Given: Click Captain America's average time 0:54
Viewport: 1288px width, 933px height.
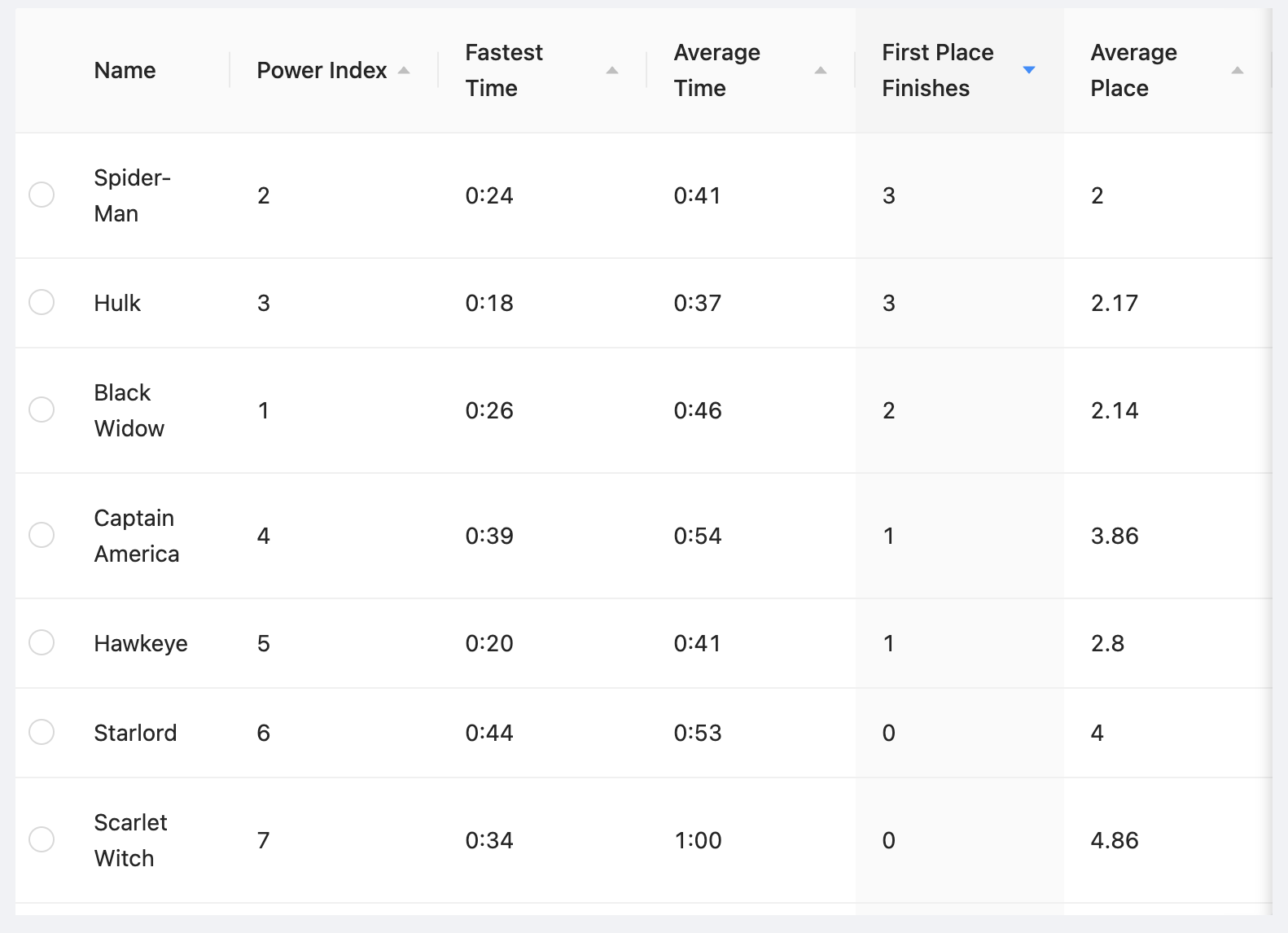Looking at the screenshot, I should click(x=698, y=536).
